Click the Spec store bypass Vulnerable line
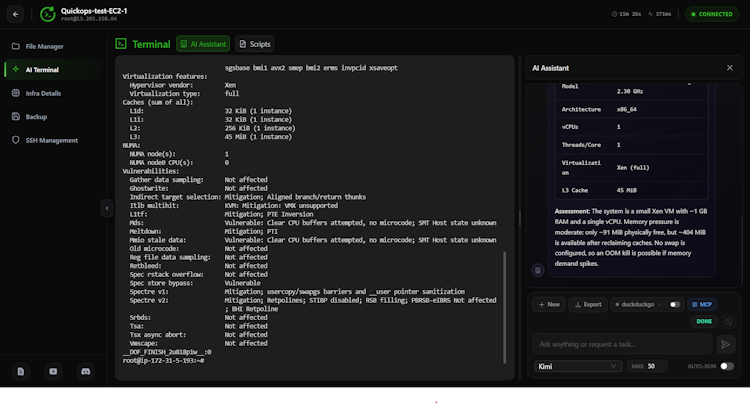 tap(195, 283)
